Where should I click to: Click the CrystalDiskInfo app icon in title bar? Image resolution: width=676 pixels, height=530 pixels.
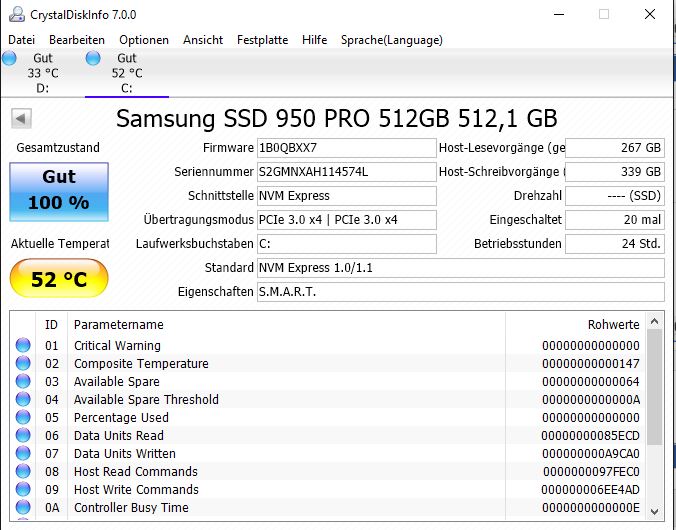(17, 15)
